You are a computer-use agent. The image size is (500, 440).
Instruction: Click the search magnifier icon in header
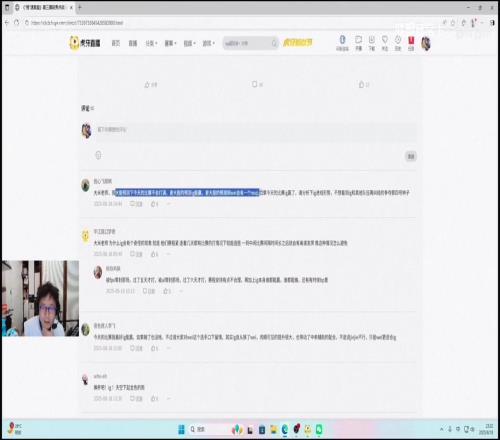(274, 43)
